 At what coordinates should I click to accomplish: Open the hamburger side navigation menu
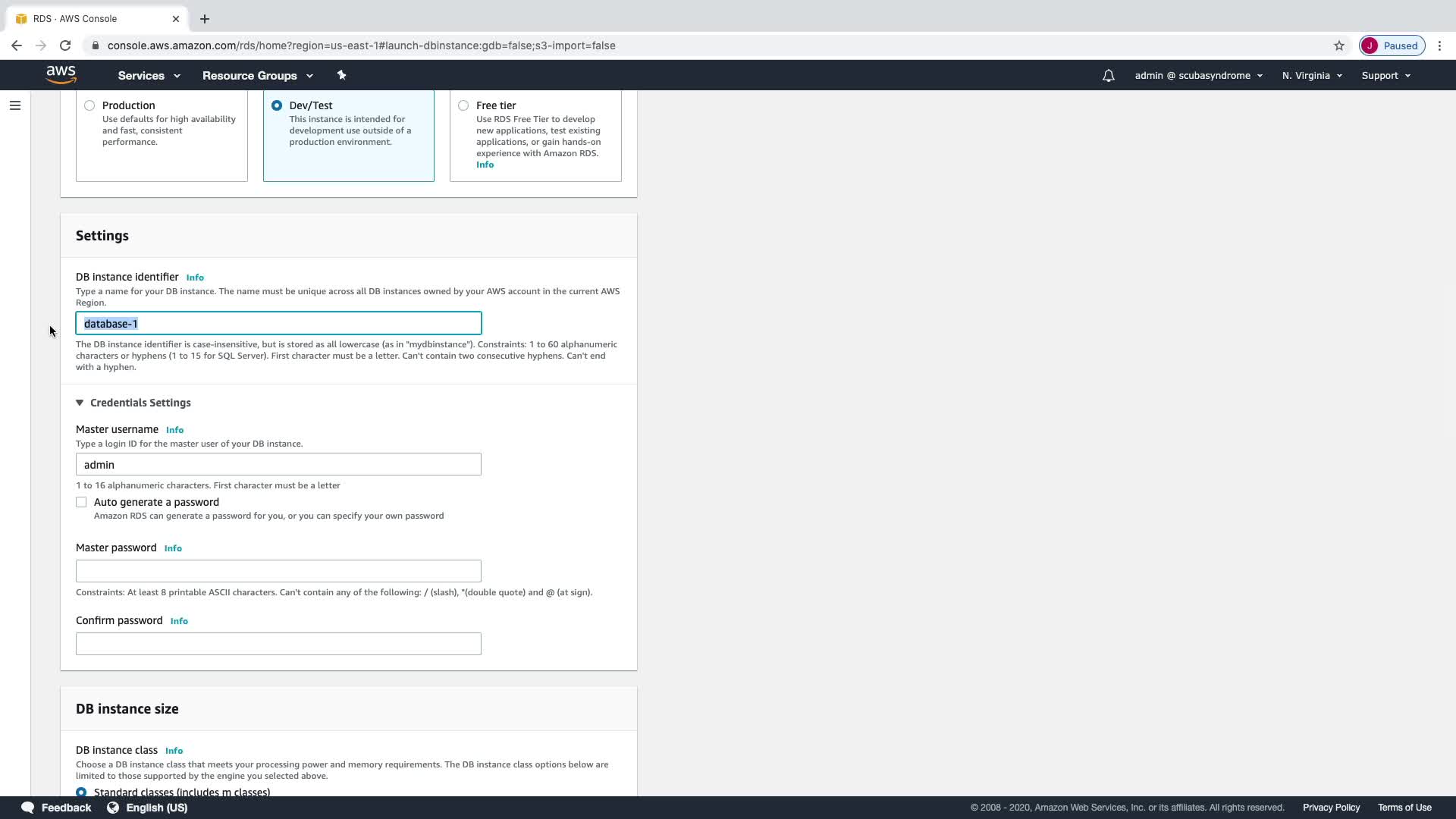pyautogui.click(x=14, y=105)
